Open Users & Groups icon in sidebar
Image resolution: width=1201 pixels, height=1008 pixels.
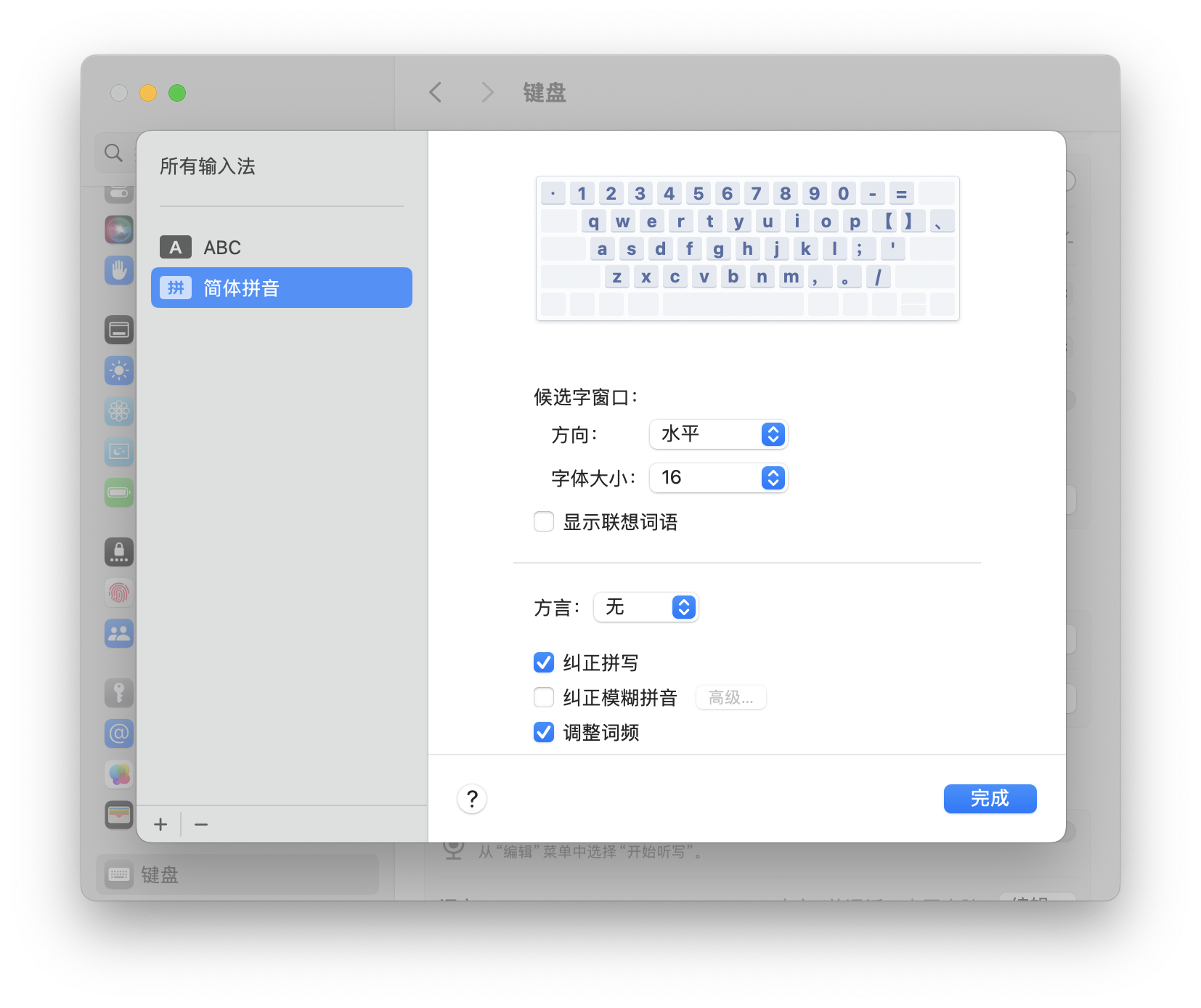point(119,633)
